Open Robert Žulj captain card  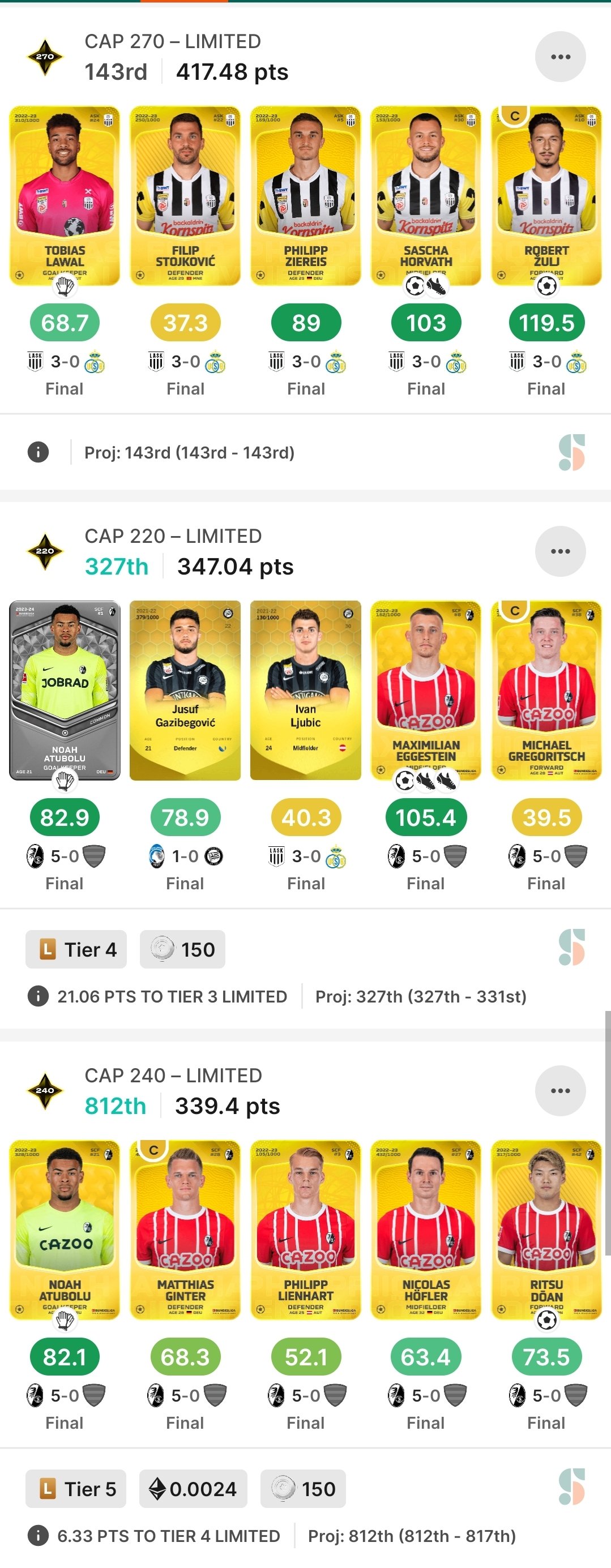pyautogui.click(x=546, y=196)
